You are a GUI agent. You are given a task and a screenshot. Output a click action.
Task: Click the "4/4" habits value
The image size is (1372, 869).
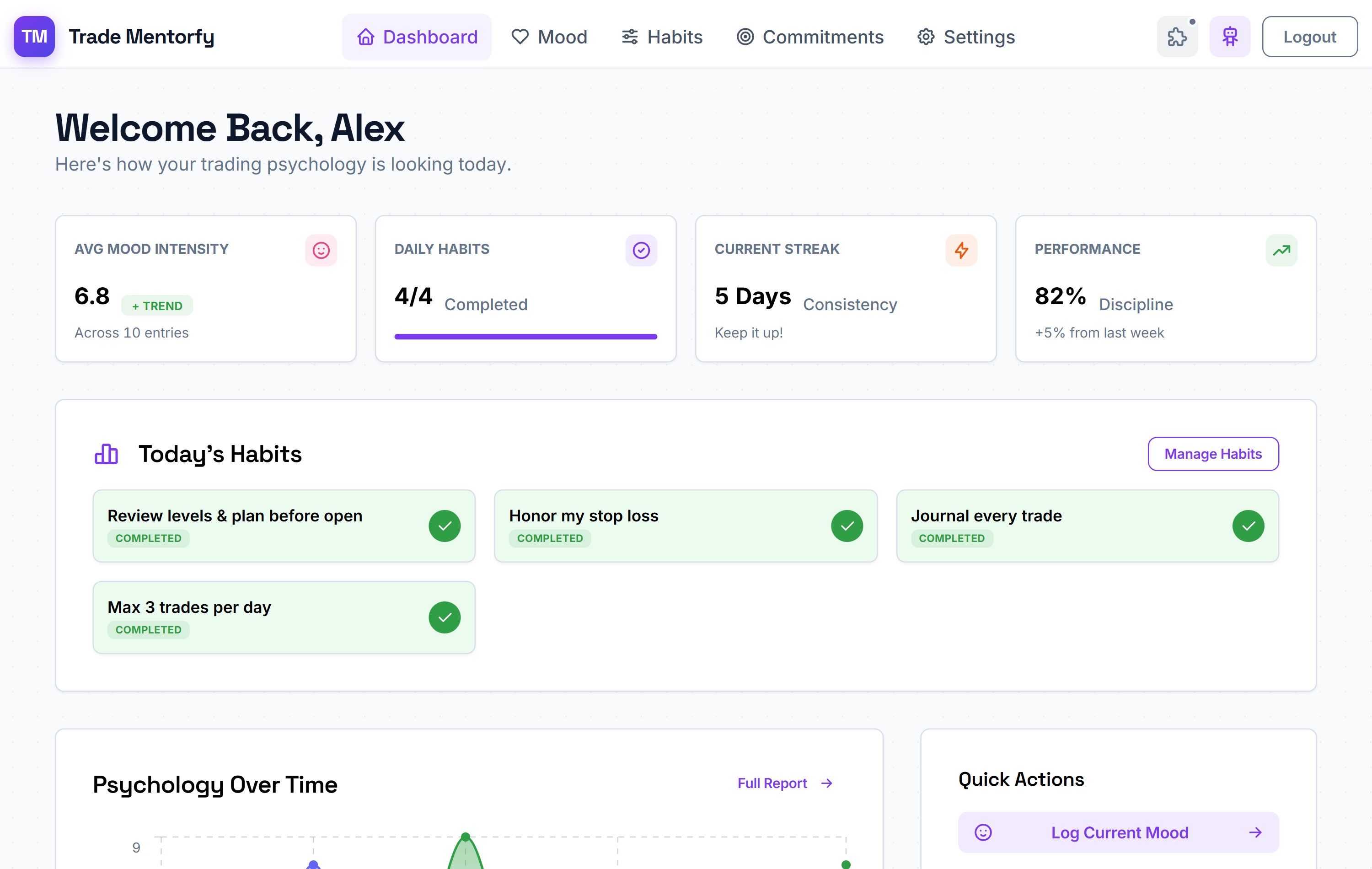413,296
